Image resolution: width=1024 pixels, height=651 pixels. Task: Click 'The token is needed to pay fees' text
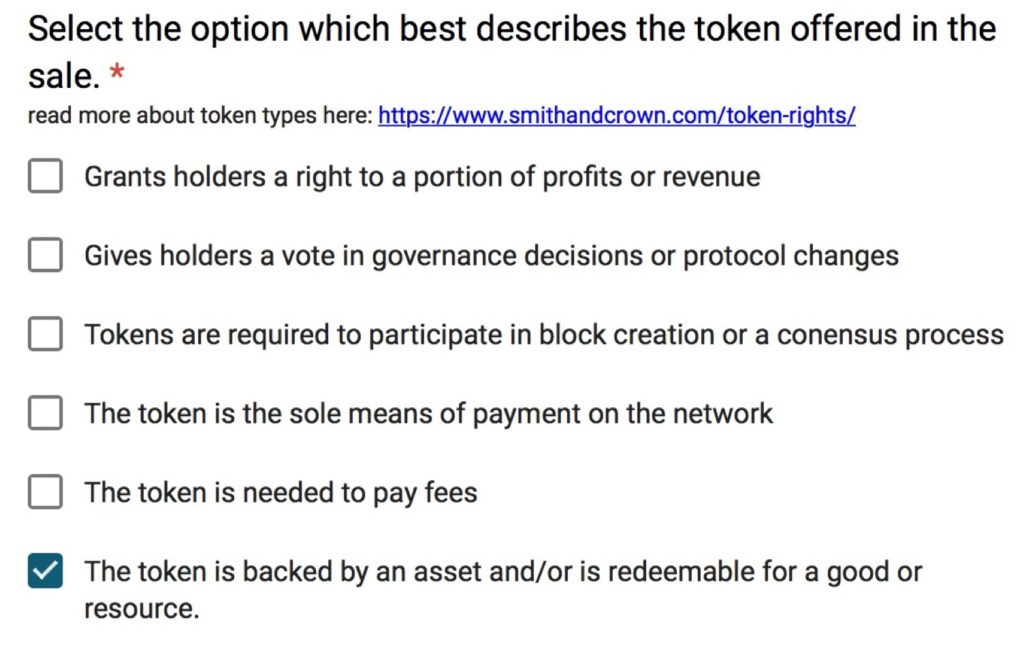[280, 492]
